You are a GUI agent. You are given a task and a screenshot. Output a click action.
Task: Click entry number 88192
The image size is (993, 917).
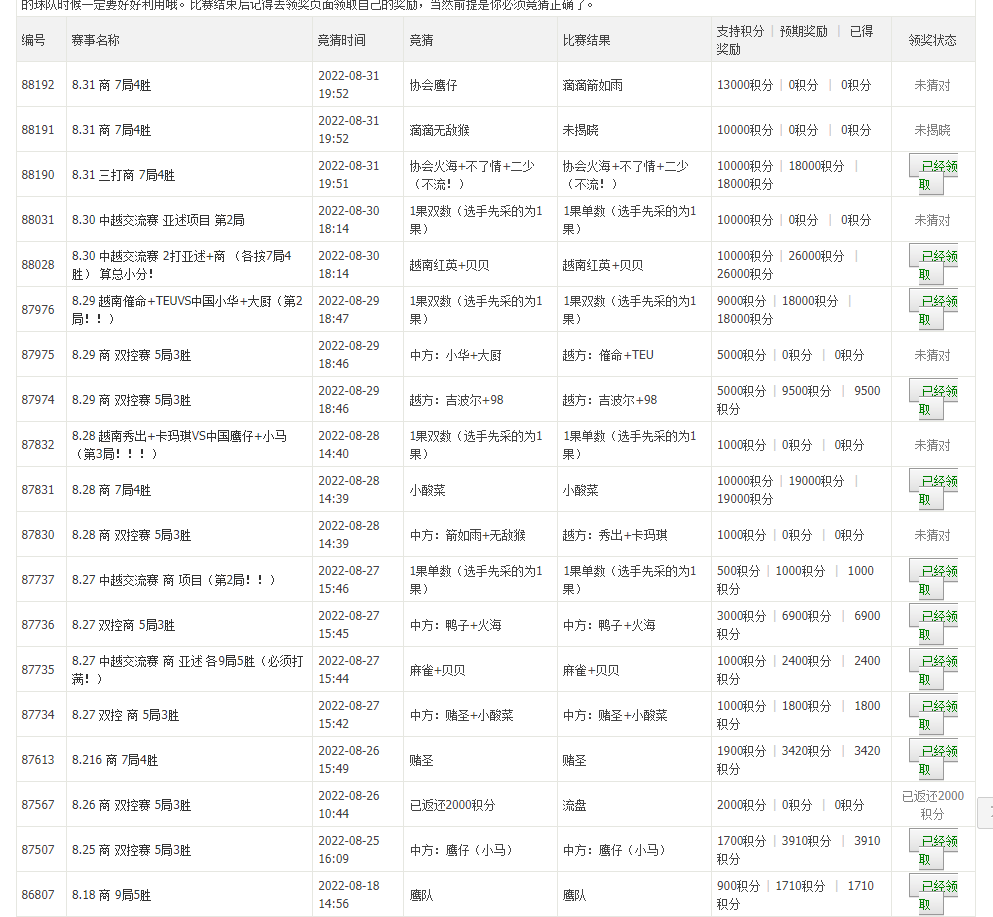(38, 85)
